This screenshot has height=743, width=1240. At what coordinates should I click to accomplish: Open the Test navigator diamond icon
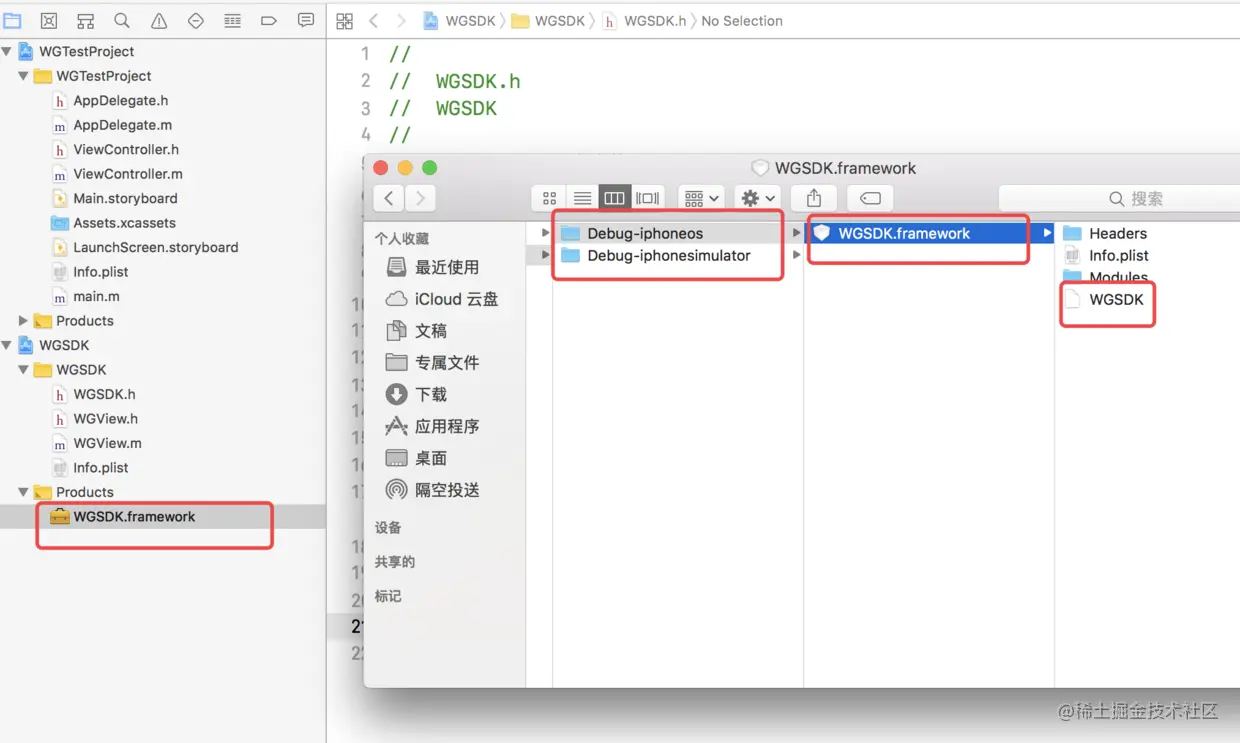(196, 20)
